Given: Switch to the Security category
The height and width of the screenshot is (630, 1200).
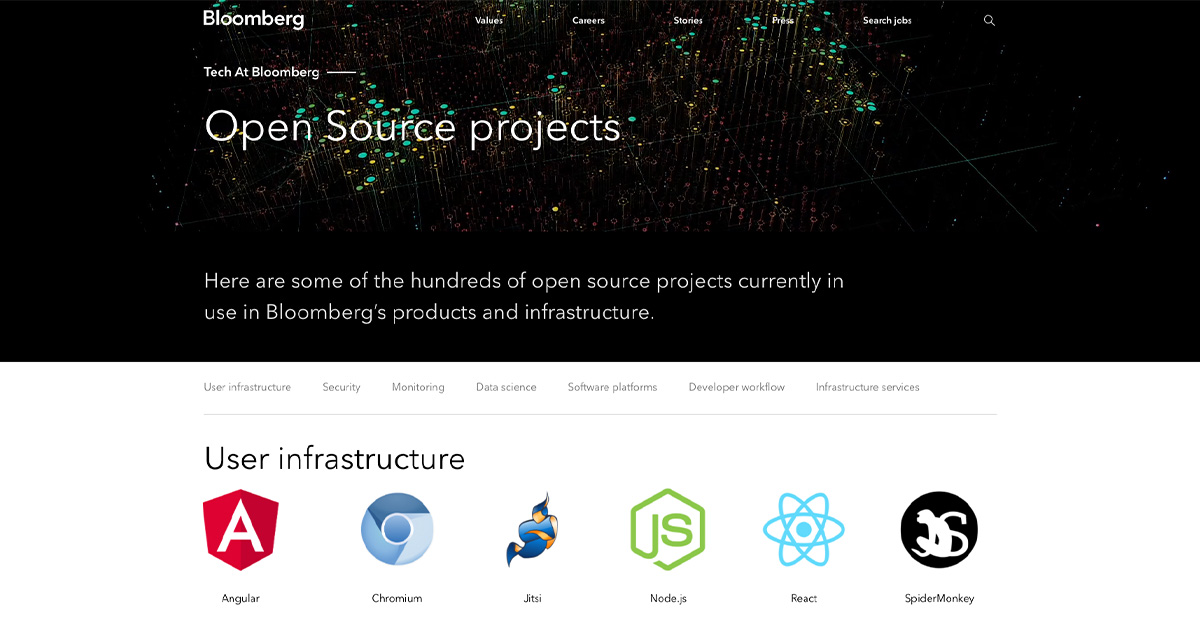Looking at the screenshot, I should tap(341, 387).
